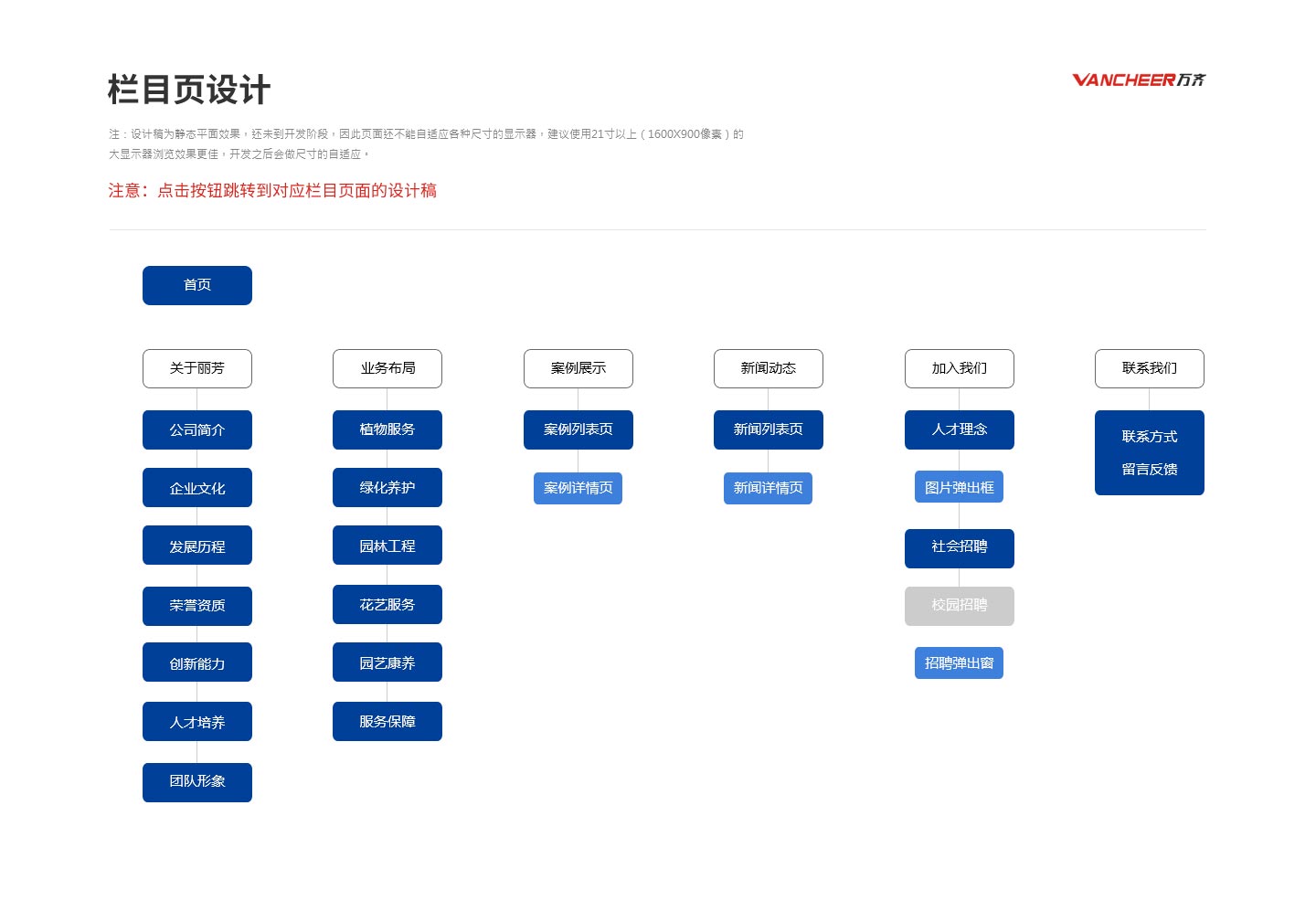This screenshot has width=1316, height=922.
Task: Open 联系方式 留言反馈 contact block
Action: (x=1150, y=452)
